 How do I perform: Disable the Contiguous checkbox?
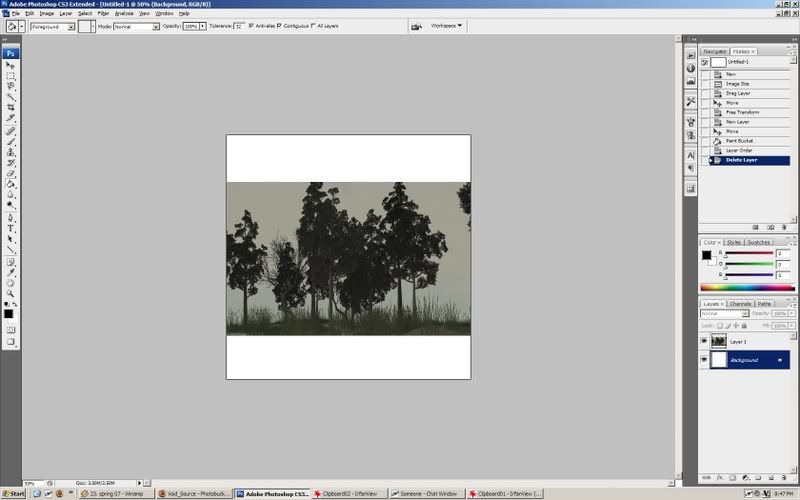click(x=279, y=26)
